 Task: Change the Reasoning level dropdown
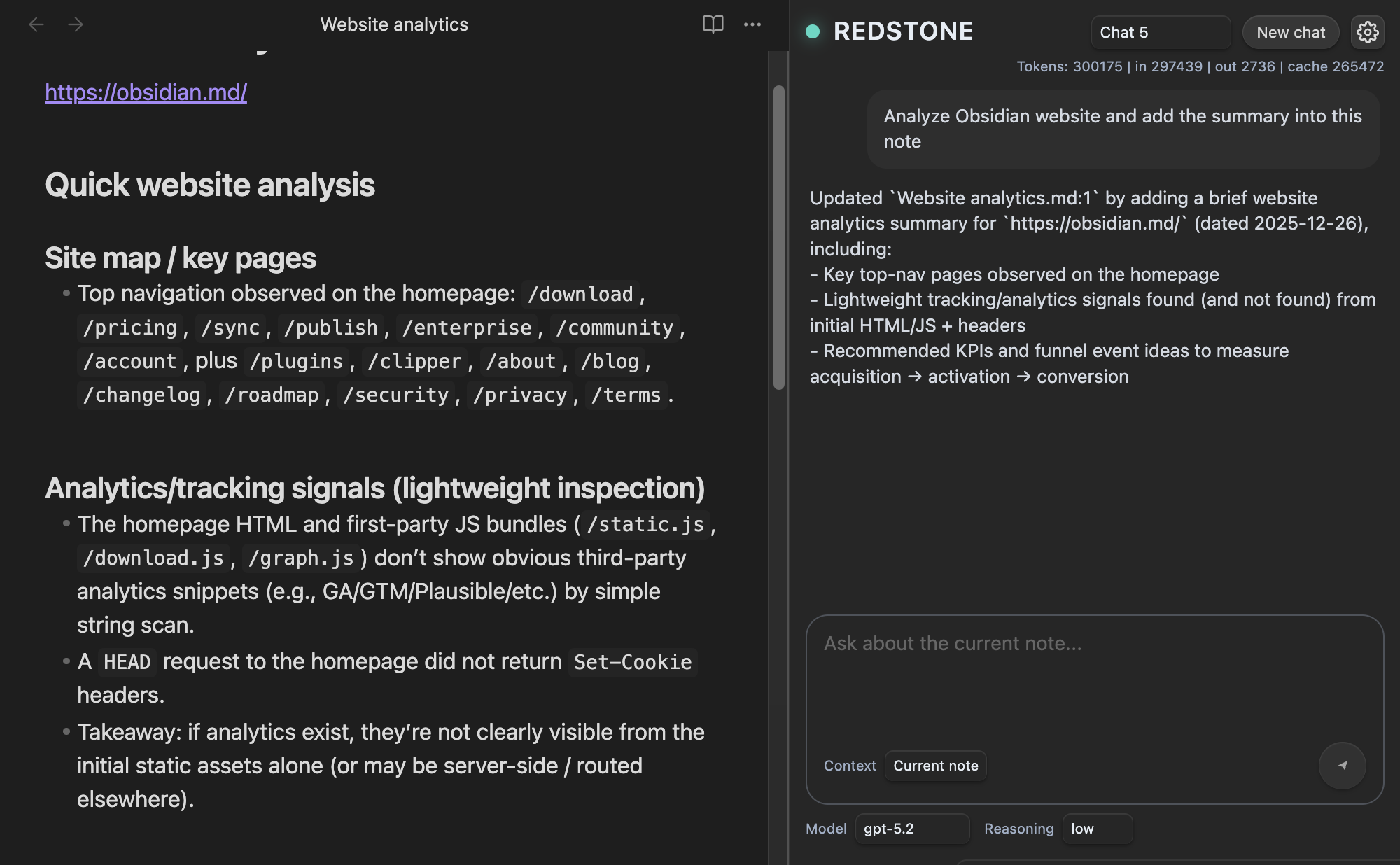[1096, 829]
